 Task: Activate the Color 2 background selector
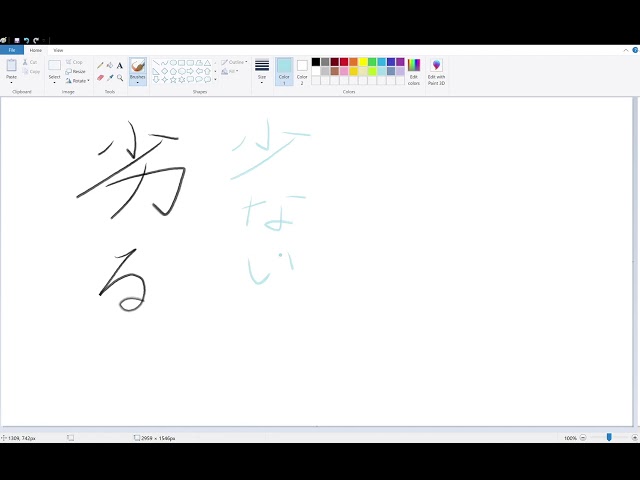click(302, 71)
